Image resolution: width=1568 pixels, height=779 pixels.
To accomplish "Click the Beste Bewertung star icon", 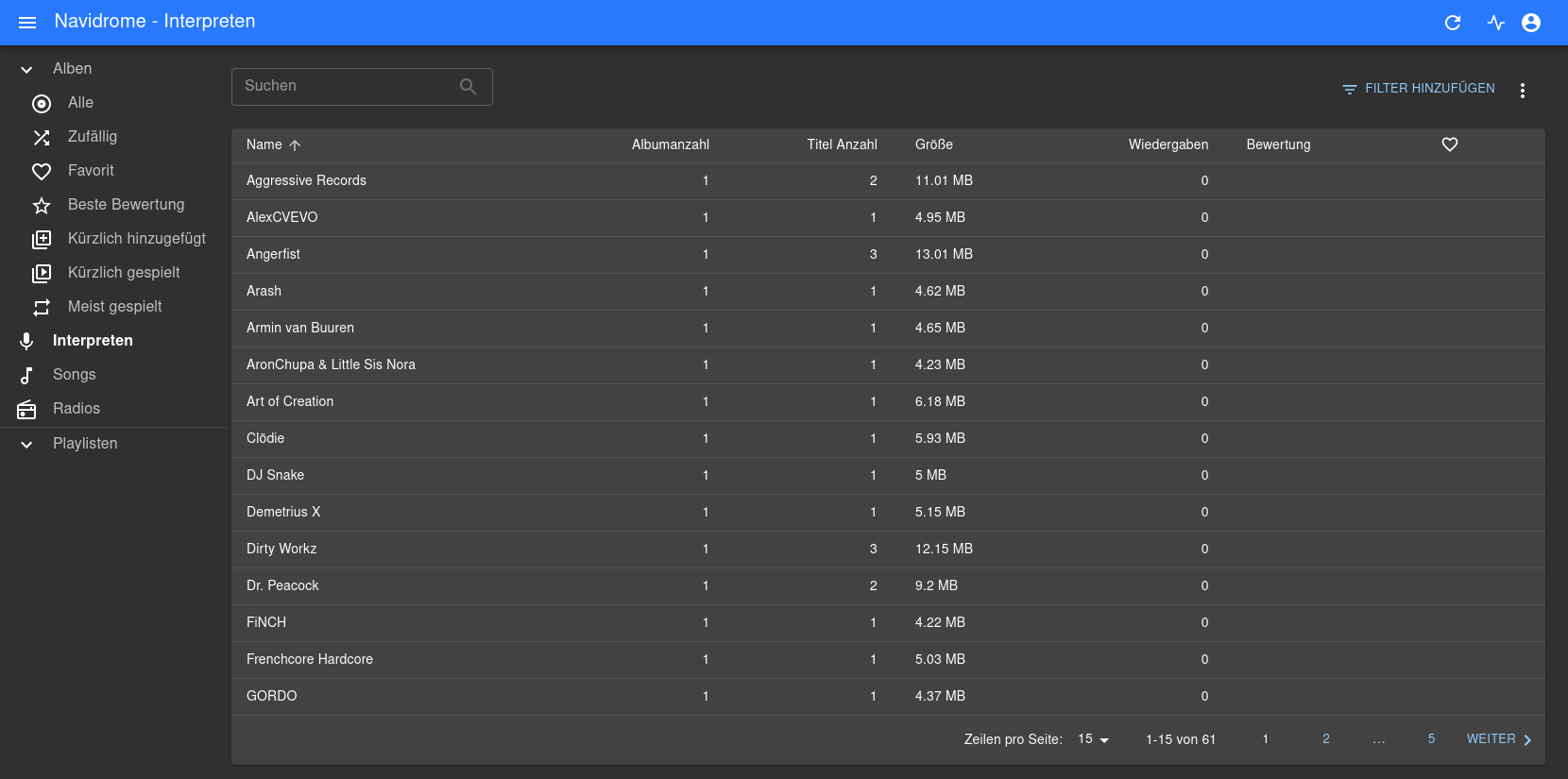I will (42, 205).
